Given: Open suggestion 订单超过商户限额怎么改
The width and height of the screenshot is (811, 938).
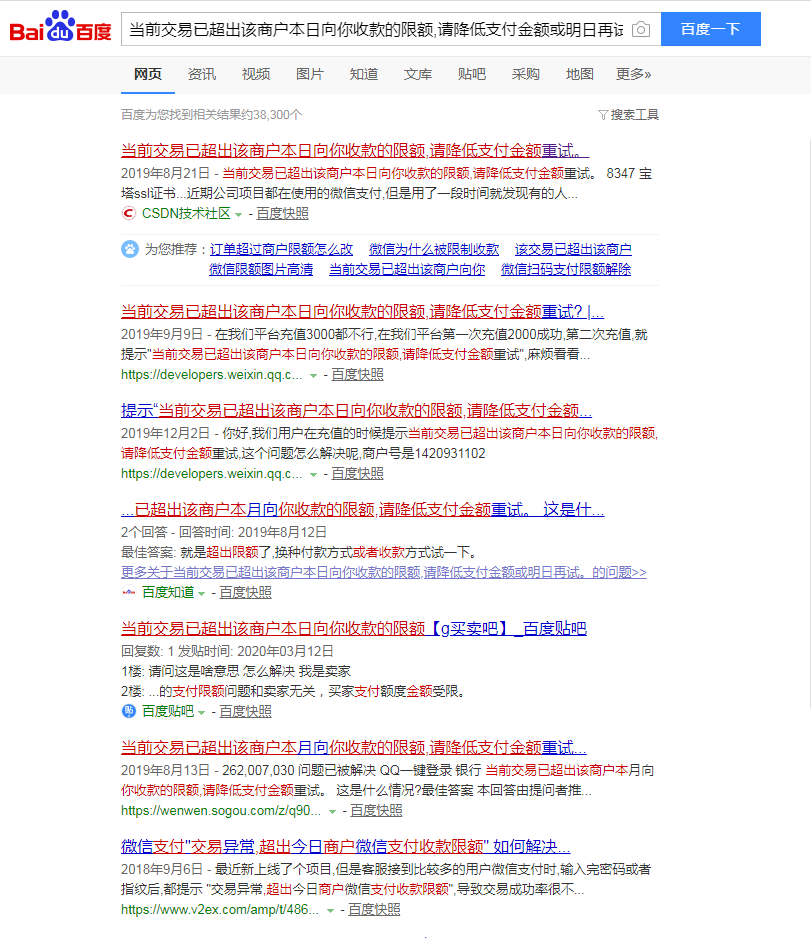Looking at the screenshot, I should 281,249.
